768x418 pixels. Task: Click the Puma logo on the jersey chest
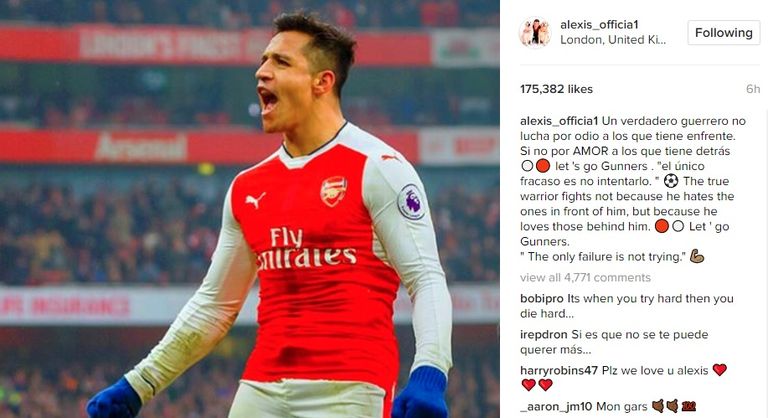[x=256, y=199]
